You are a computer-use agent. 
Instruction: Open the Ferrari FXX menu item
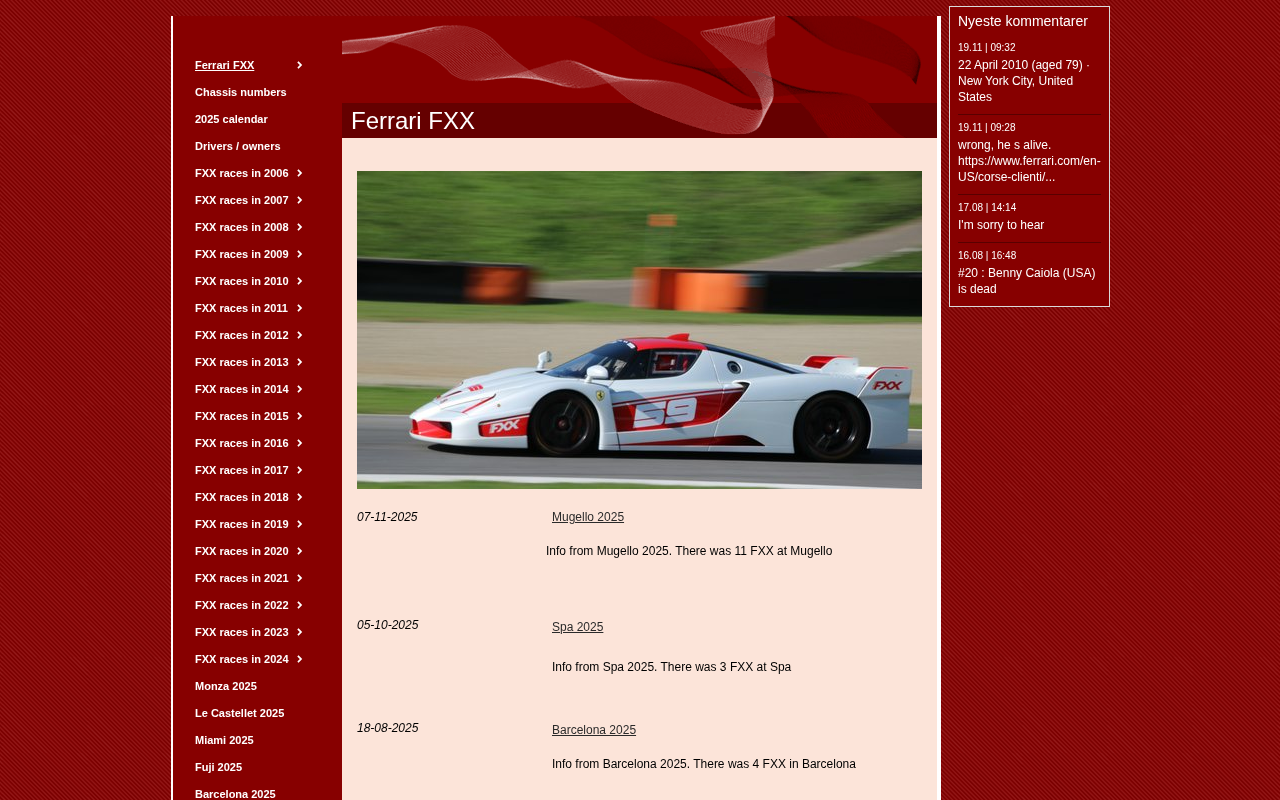224,65
